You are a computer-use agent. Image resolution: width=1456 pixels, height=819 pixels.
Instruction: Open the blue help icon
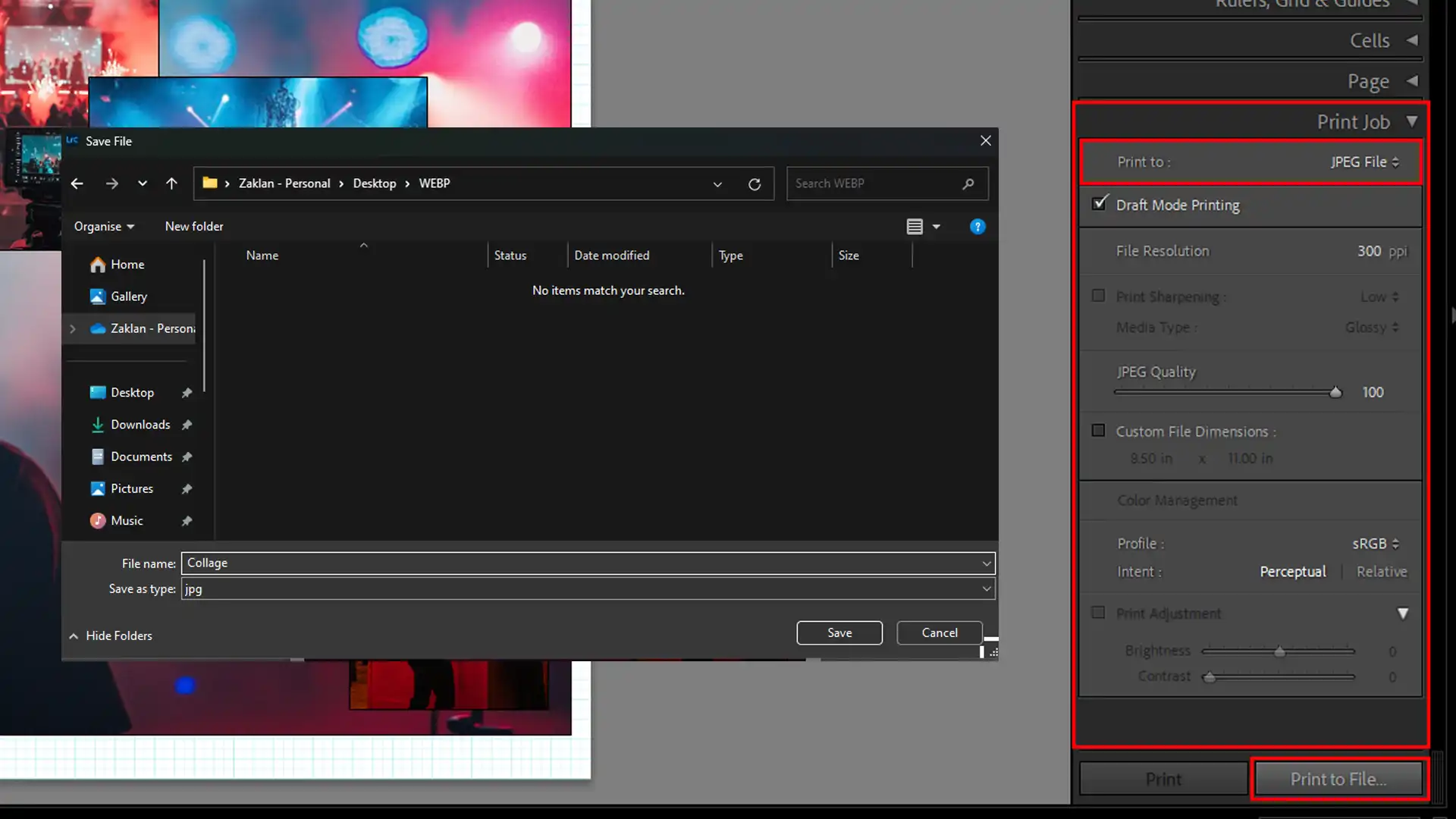[977, 227]
